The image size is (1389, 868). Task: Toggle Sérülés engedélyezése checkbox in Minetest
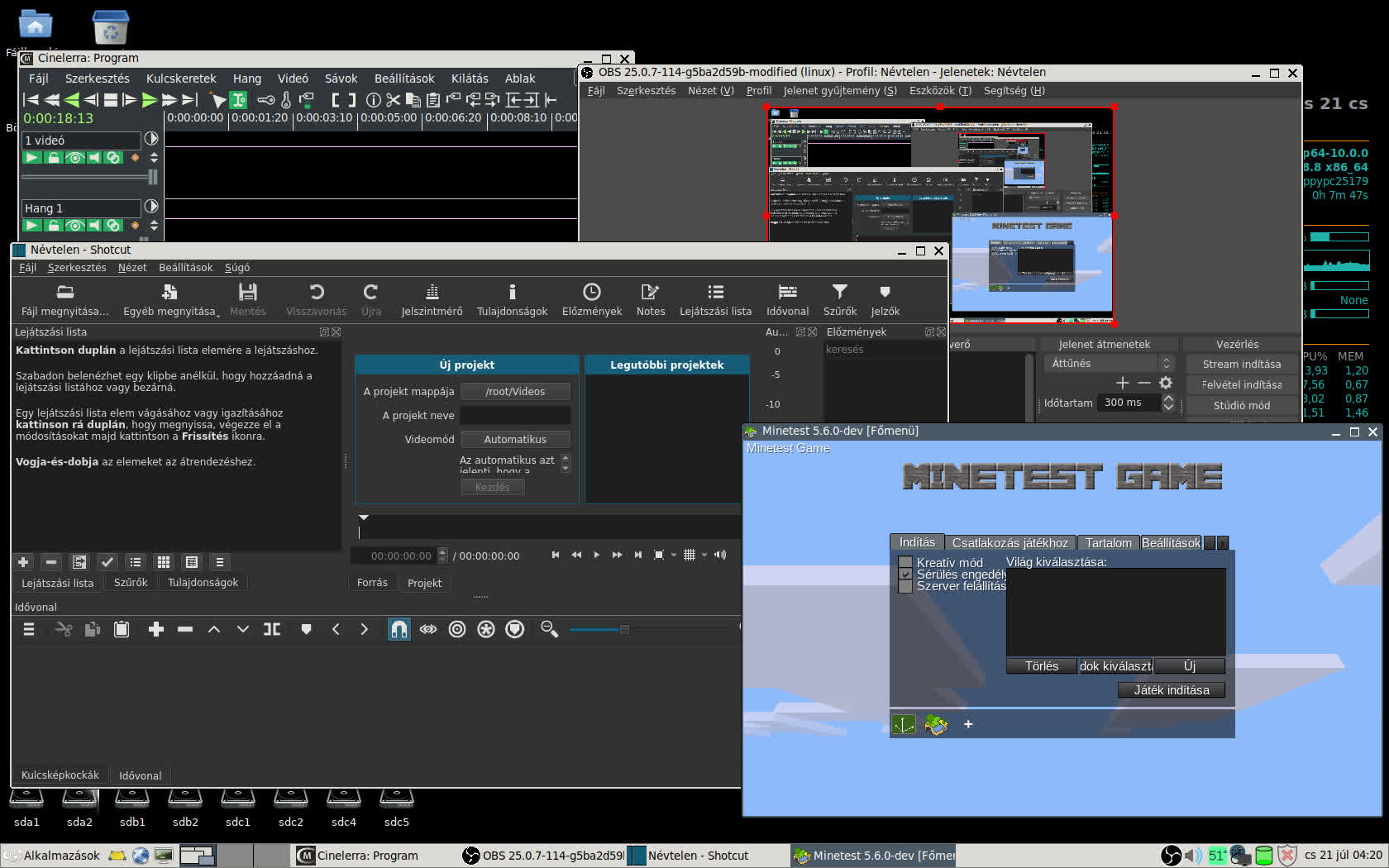point(905,575)
